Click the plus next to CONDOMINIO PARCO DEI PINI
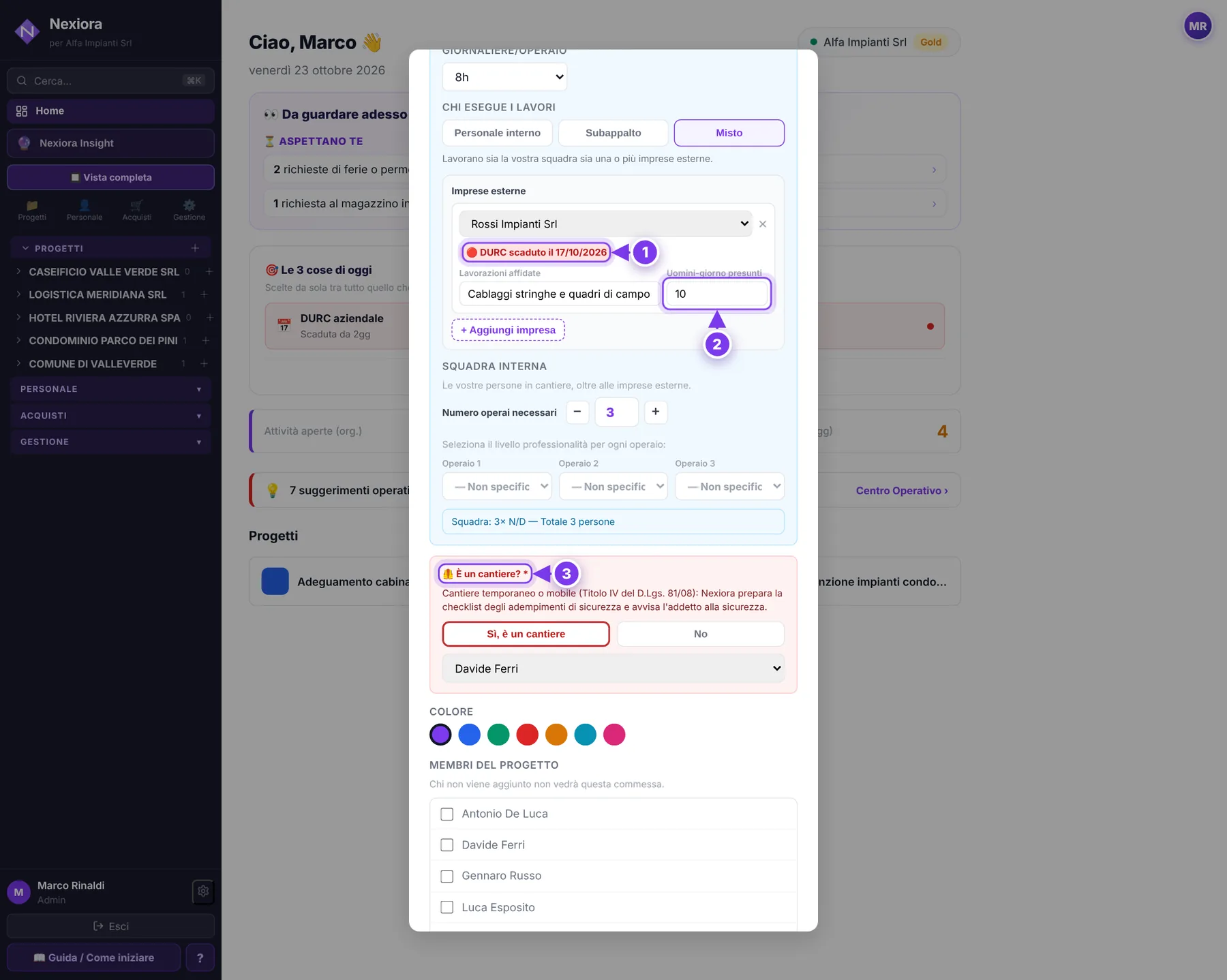 click(x=205, y=341)
